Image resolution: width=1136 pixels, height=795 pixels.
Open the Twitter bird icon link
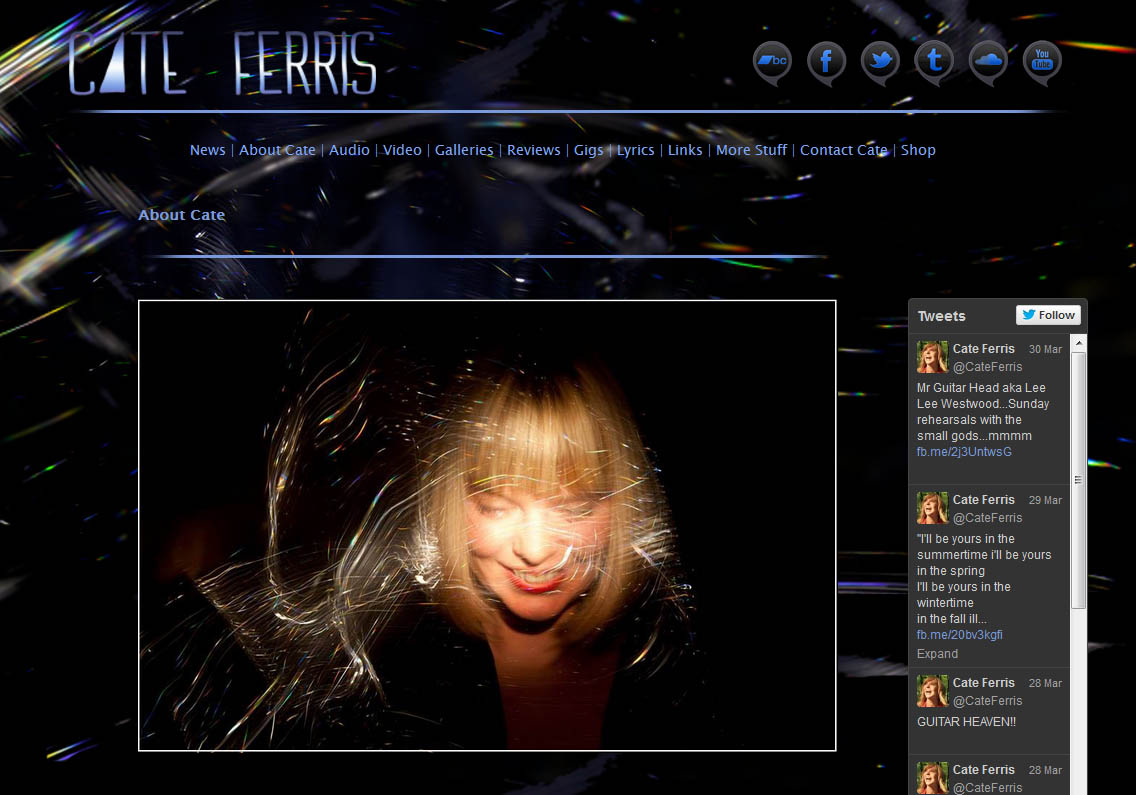pyautogui.click(x=880, y=62)
